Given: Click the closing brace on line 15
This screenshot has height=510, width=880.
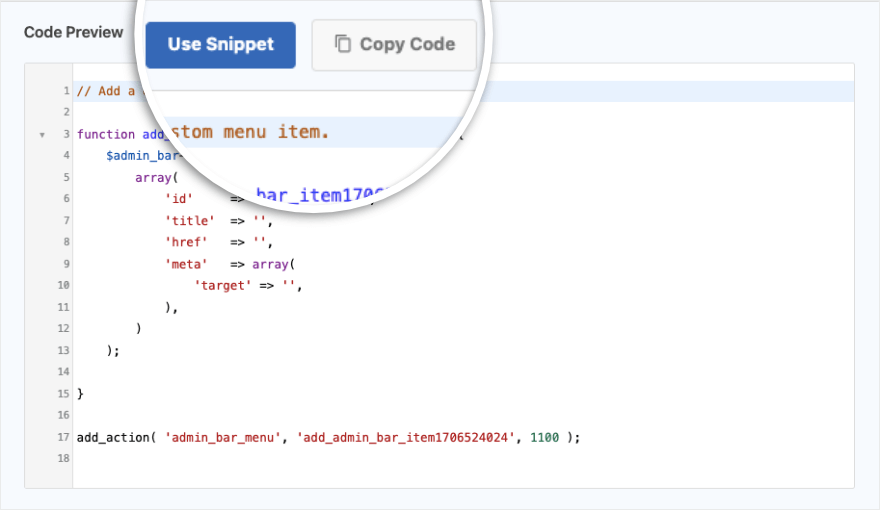Looking at the screenshot, I should coord(80,393).
